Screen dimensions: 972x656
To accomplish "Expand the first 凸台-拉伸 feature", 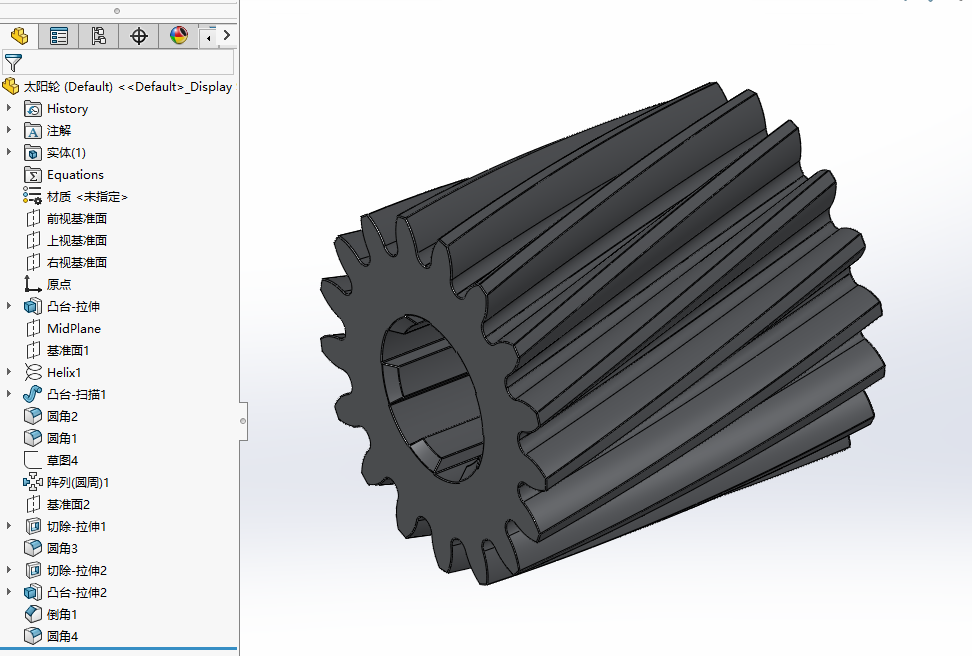I will click(x=9, y=306).
